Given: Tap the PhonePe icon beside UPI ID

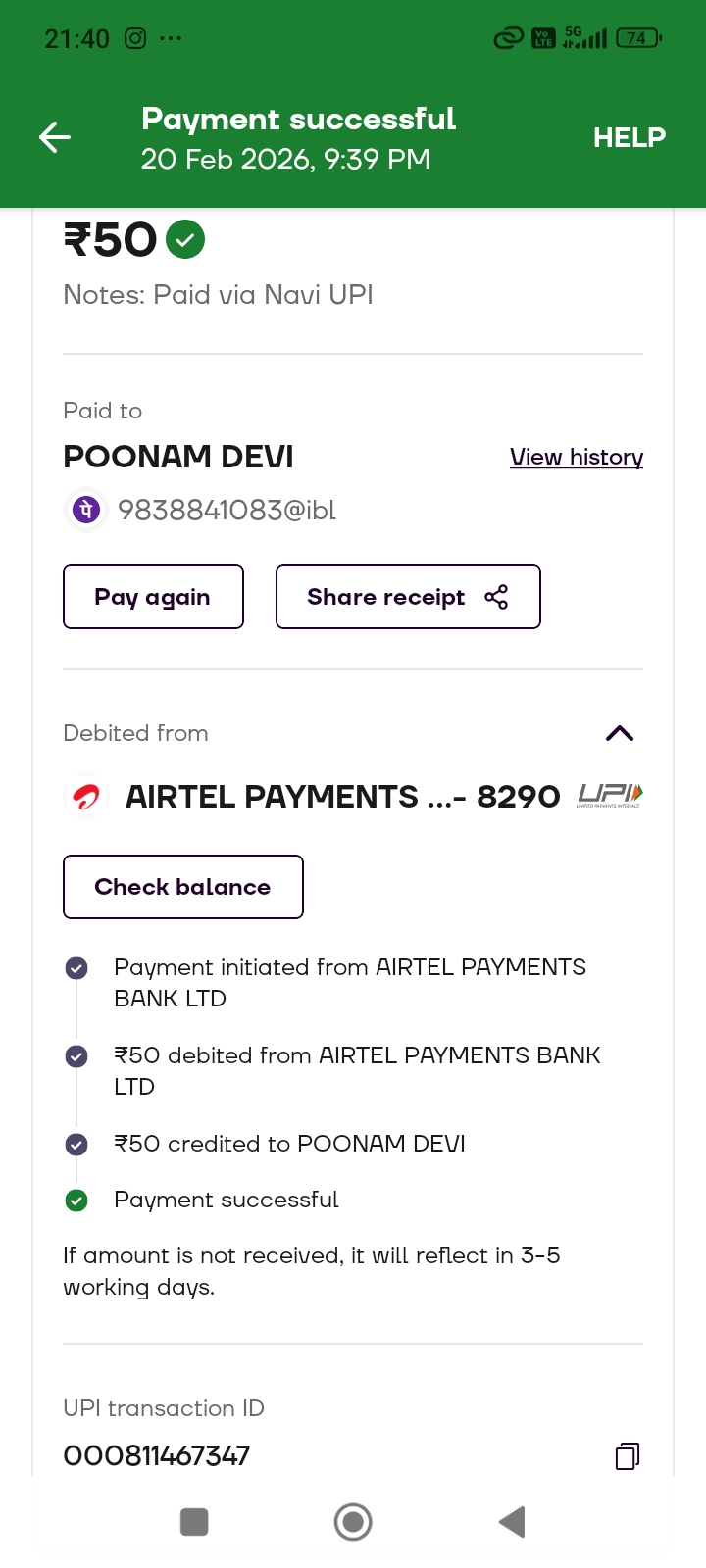Looking at the screenshot, I should 86,510.
